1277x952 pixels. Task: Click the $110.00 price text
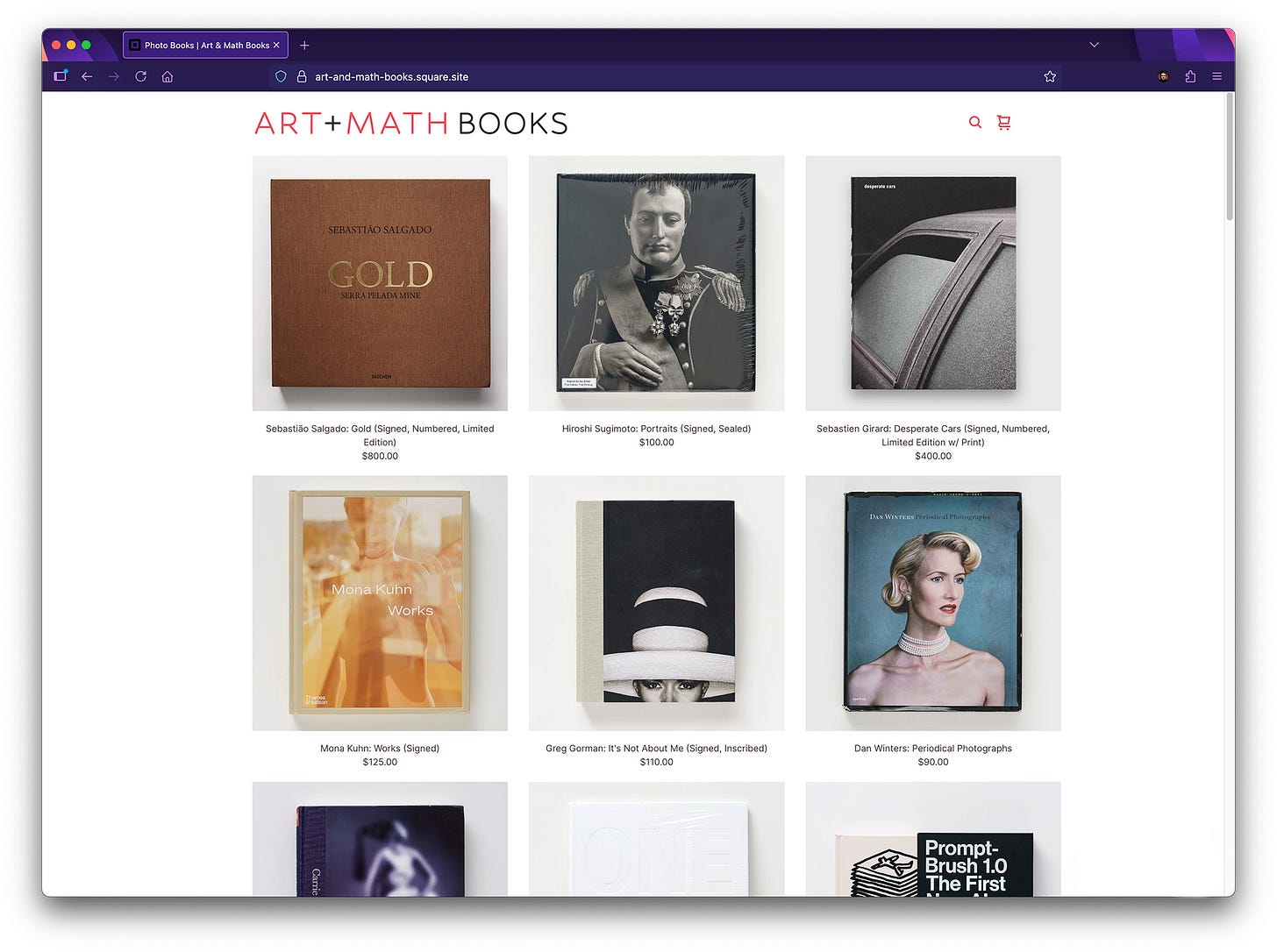point(656,763)
